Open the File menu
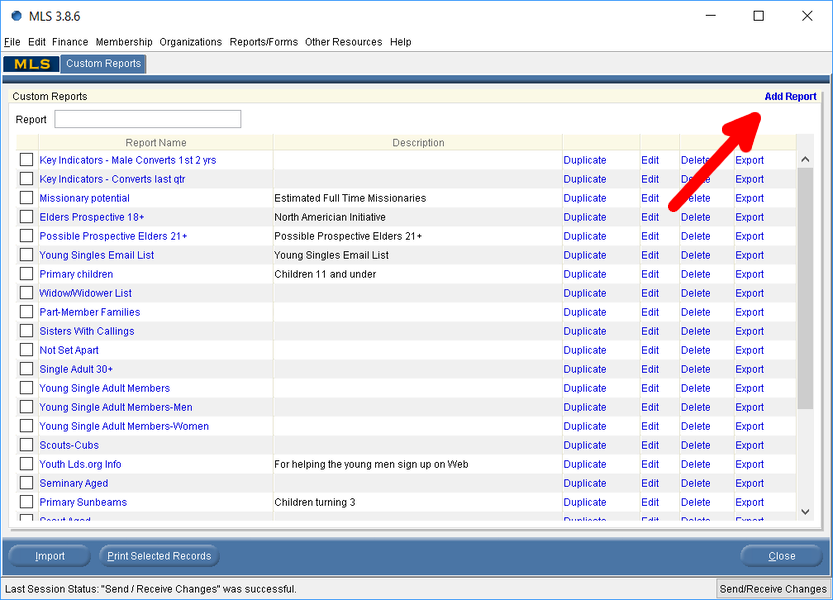This screenshot has width=833, height=600. tap(12, 42)
